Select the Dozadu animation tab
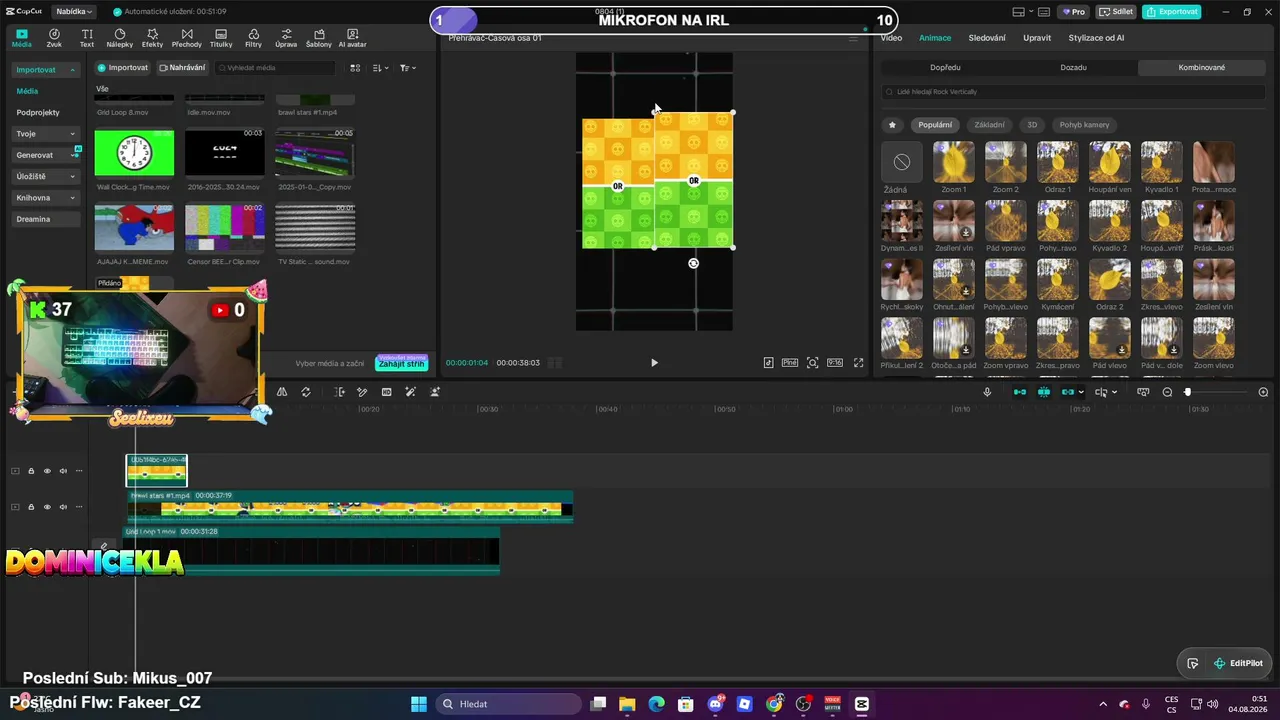The width and height of the screenshot is (1280, 720). 1073,68
